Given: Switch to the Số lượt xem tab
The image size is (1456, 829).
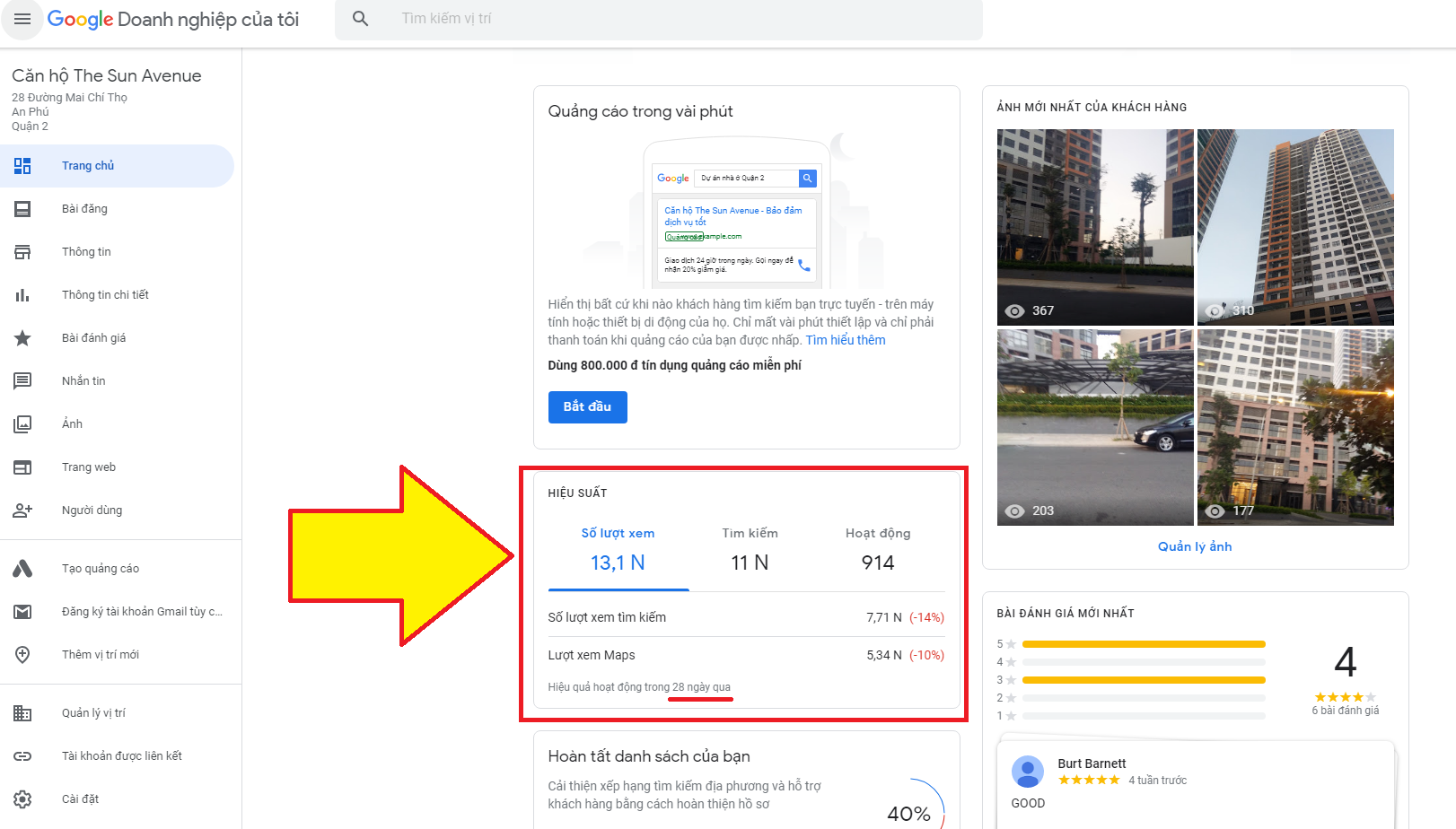Looking at the screenshot, I should click(618, 549).
